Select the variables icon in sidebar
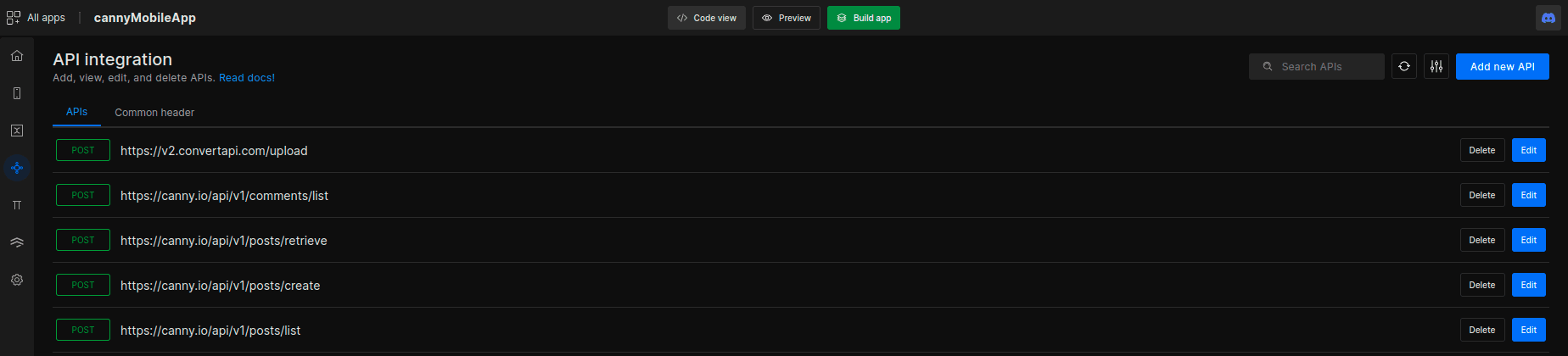This screenshot has height=356, width=1568. tap(17, 131)
